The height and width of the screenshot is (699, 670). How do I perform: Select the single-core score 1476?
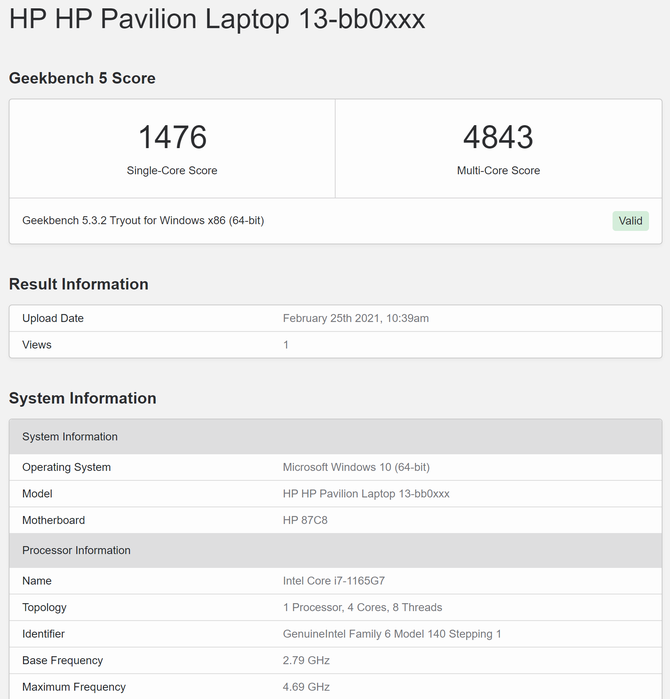click(x=172, y=137)
